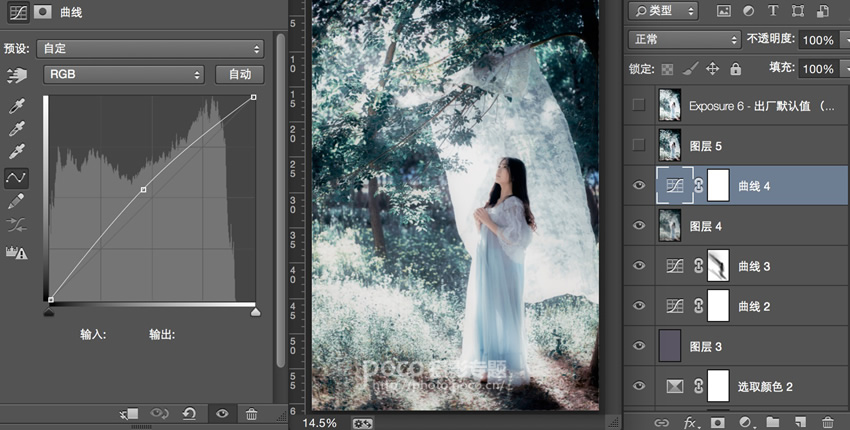850x430 pixels.
Task: Click the 填充 100% fill field
Action: point(819,69)
